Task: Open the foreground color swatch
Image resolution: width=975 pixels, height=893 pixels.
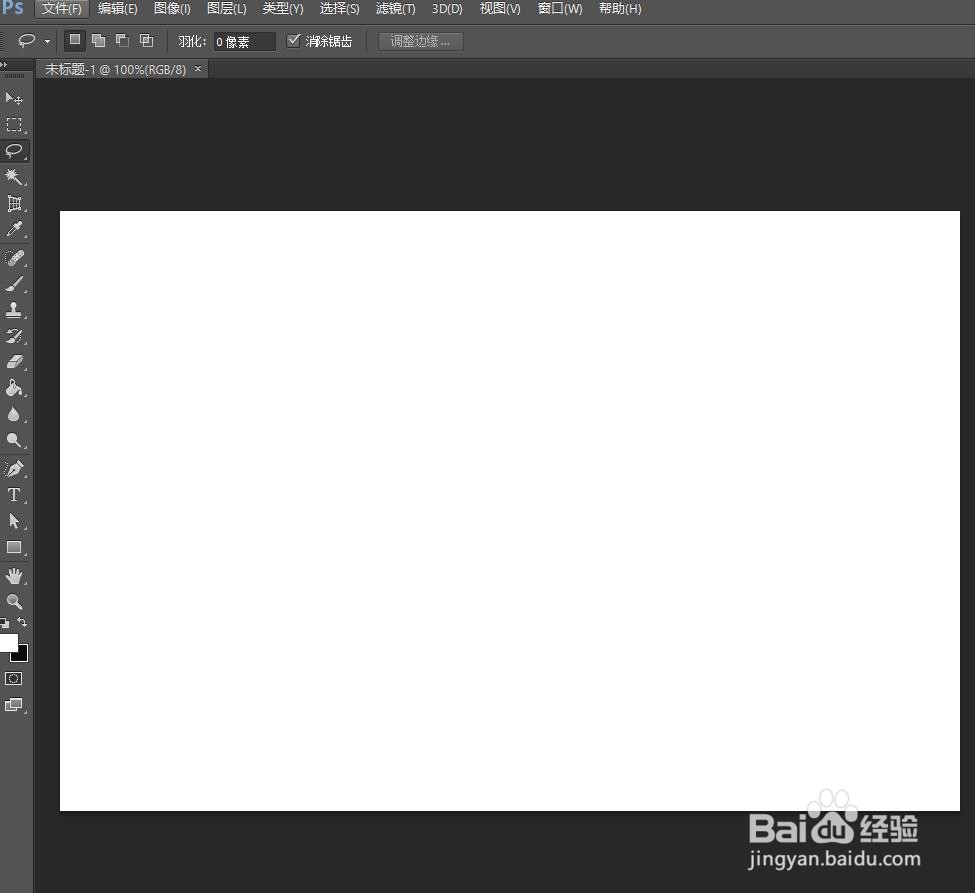Action: point(8,642)
